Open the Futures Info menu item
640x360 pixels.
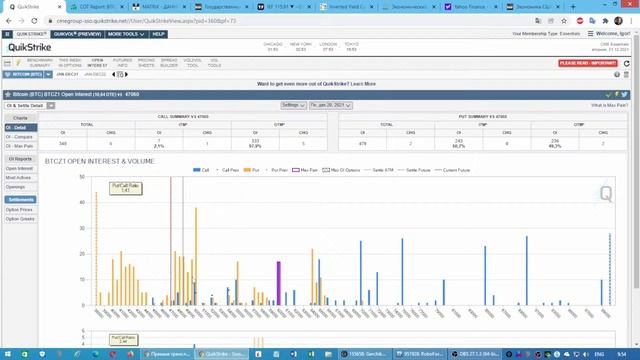(x=122, y=63)
